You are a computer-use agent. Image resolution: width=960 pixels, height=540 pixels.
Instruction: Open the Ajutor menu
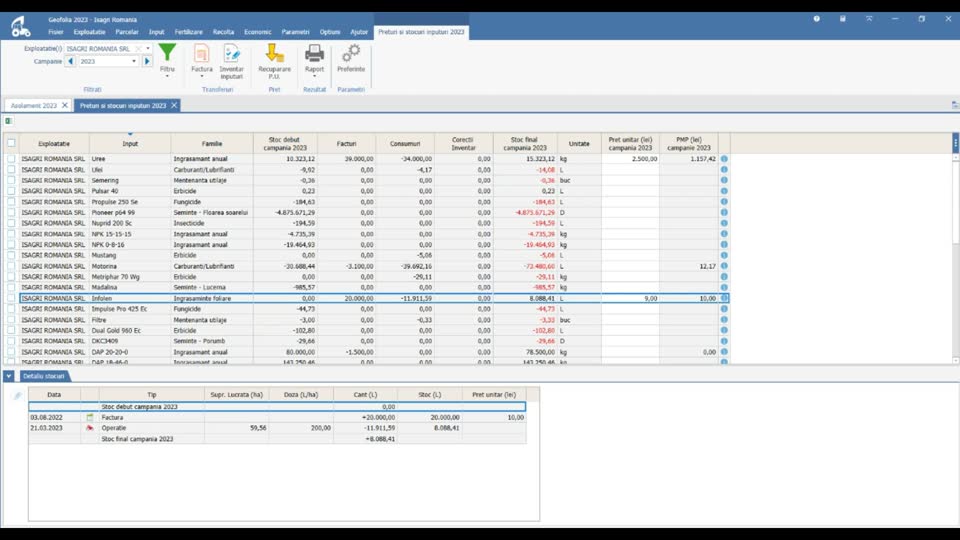coord(359,32)
